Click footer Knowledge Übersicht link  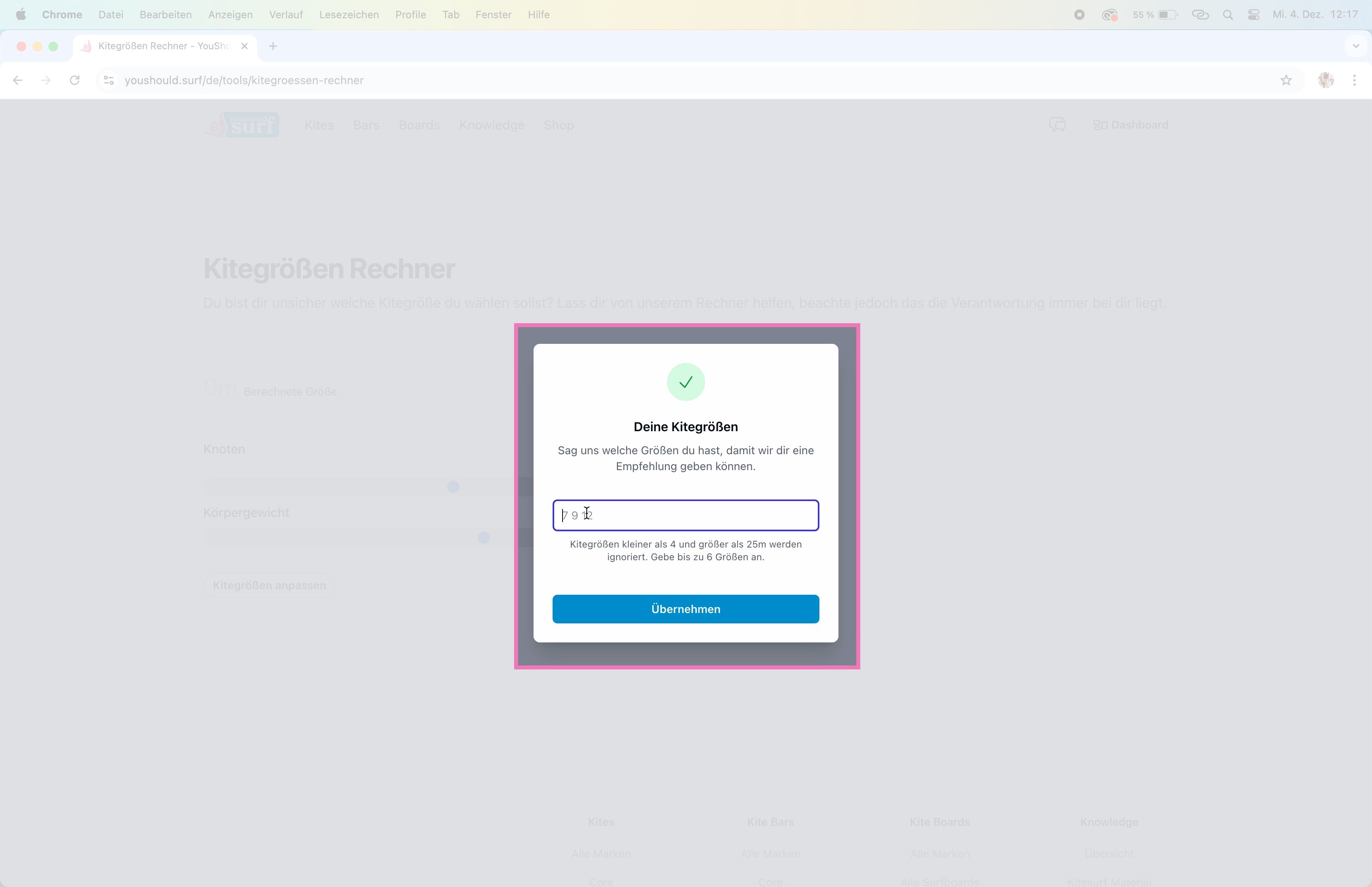[1109, 854]
